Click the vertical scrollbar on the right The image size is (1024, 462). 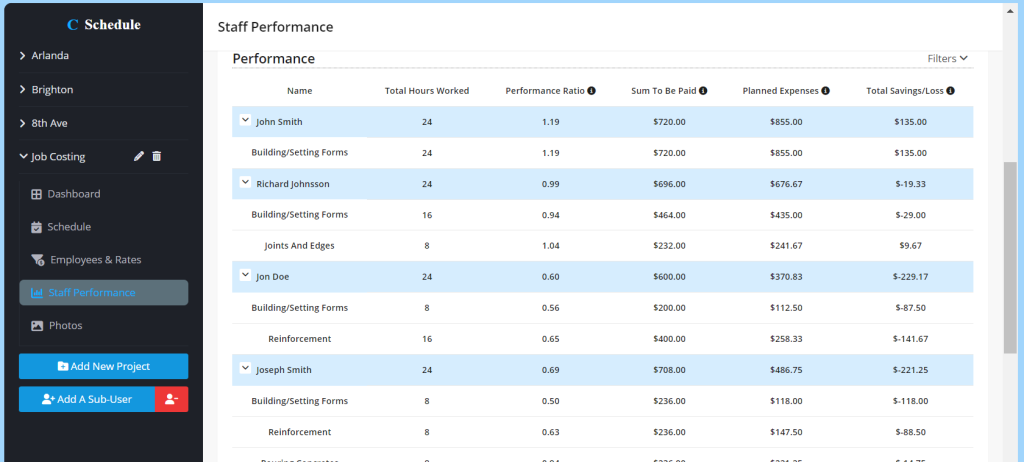tap(1010, 257)
